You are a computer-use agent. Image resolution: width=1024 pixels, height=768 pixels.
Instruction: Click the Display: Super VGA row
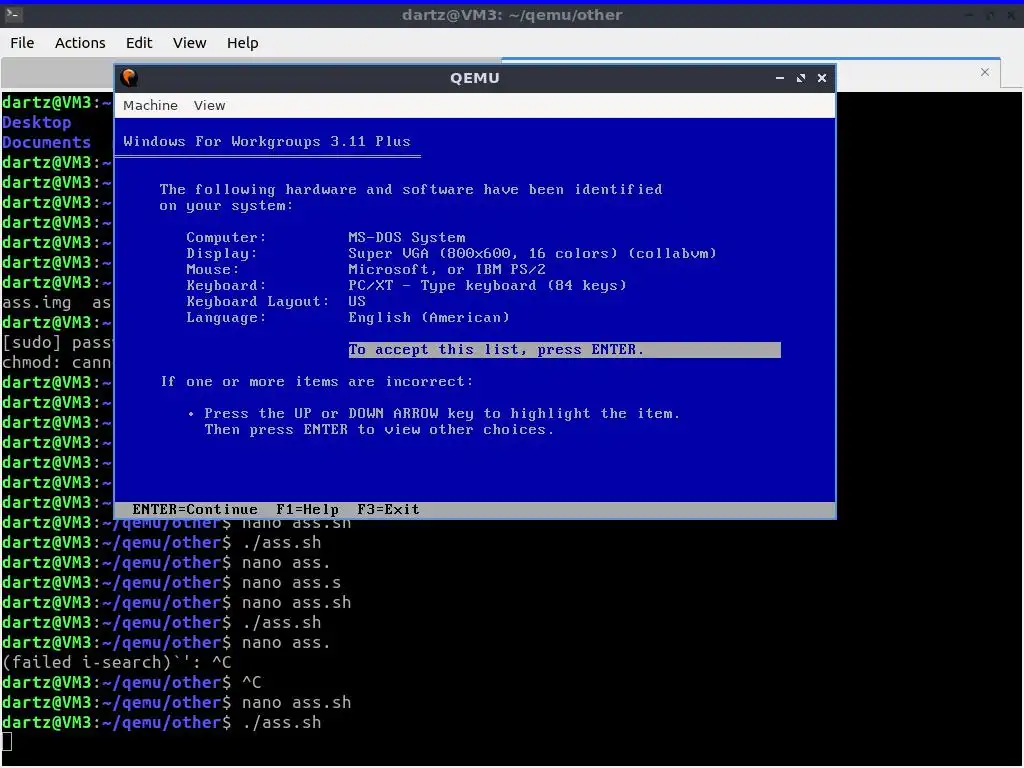(x=451, y=253)
